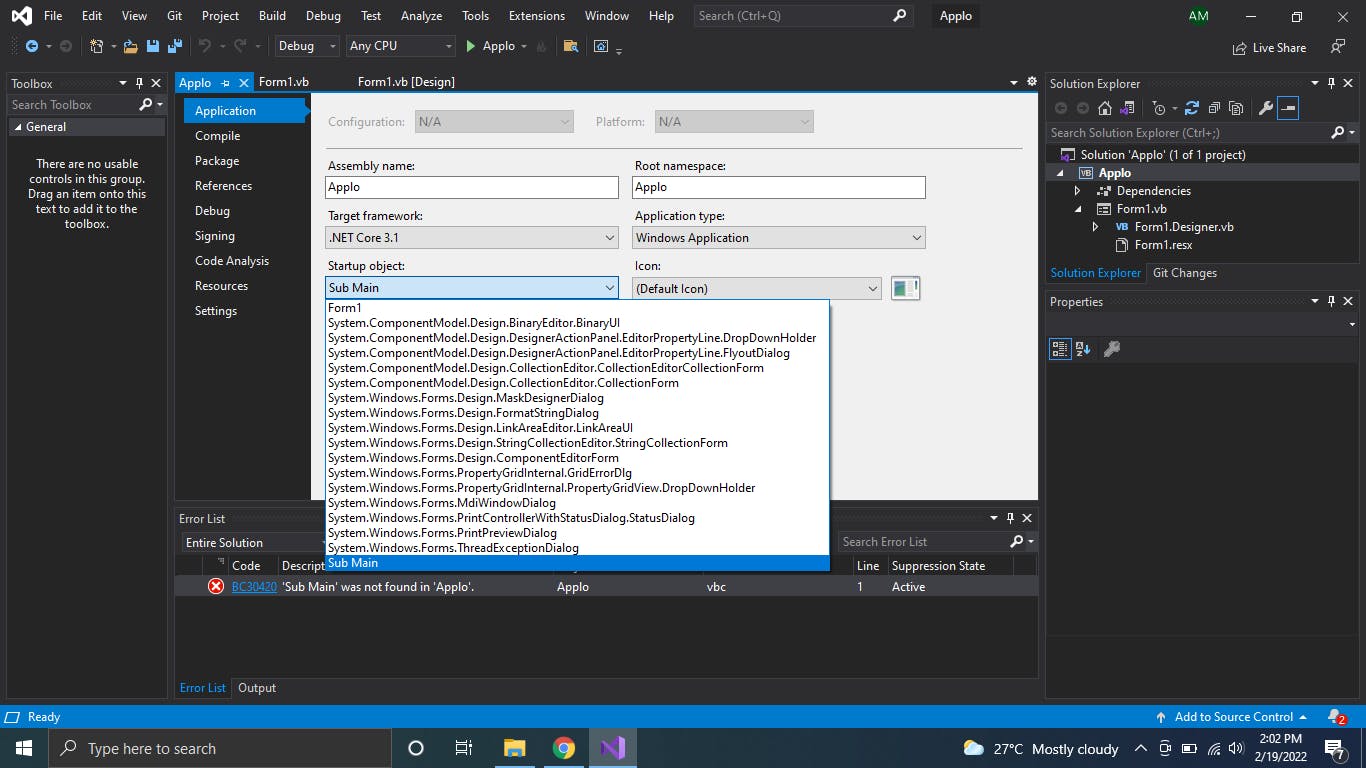1366x768 pixels.
Task: Switch to Git Changes tab
Action: coord(1185,272)
